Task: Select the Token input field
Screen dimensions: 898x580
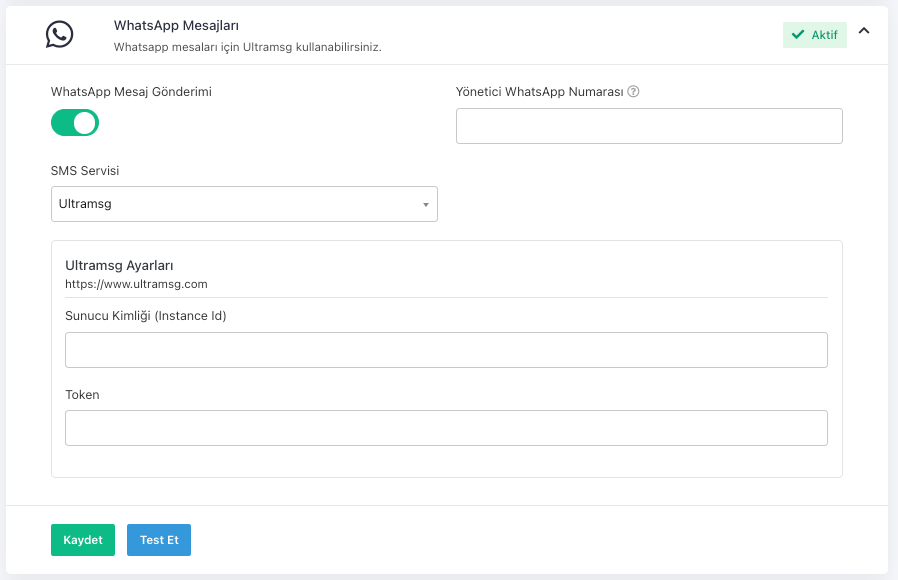Action: (446, 428)
